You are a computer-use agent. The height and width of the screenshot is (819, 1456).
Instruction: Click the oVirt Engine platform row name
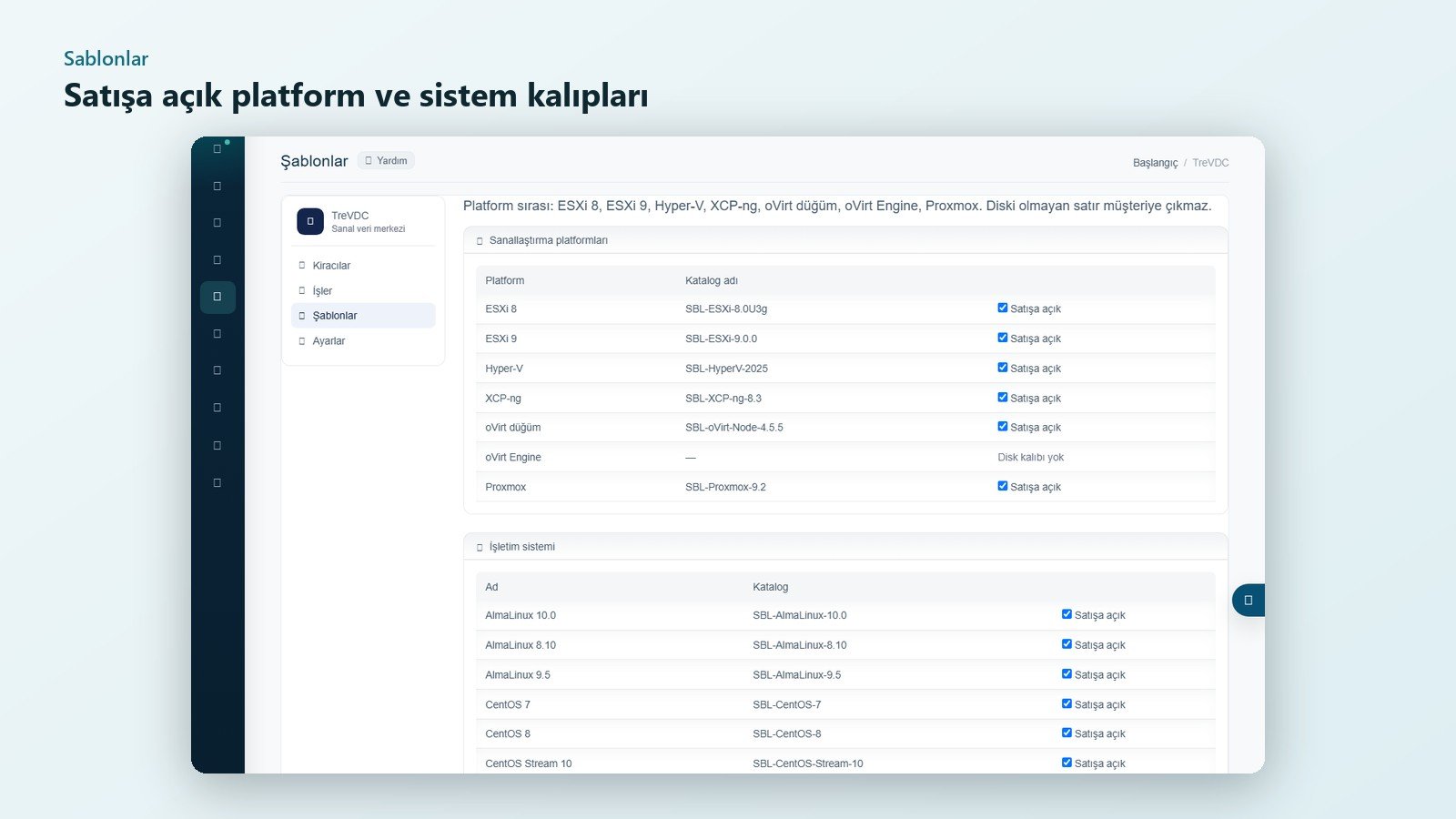(513, 458)
